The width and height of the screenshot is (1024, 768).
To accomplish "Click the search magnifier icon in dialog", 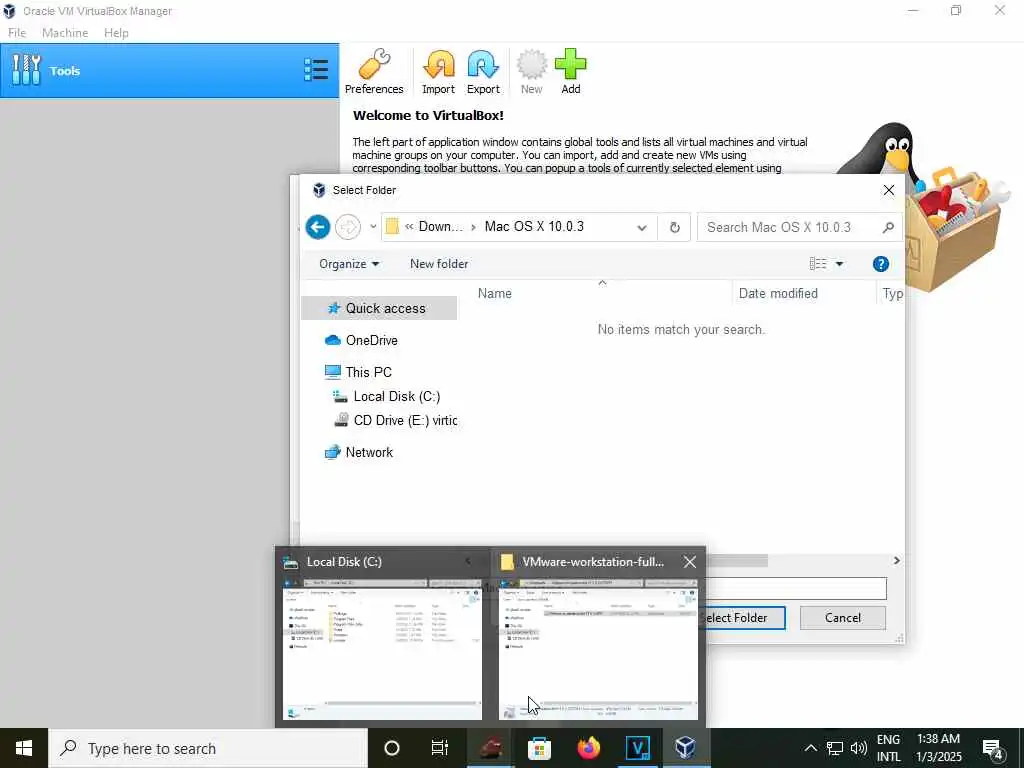I will point(888,227).
